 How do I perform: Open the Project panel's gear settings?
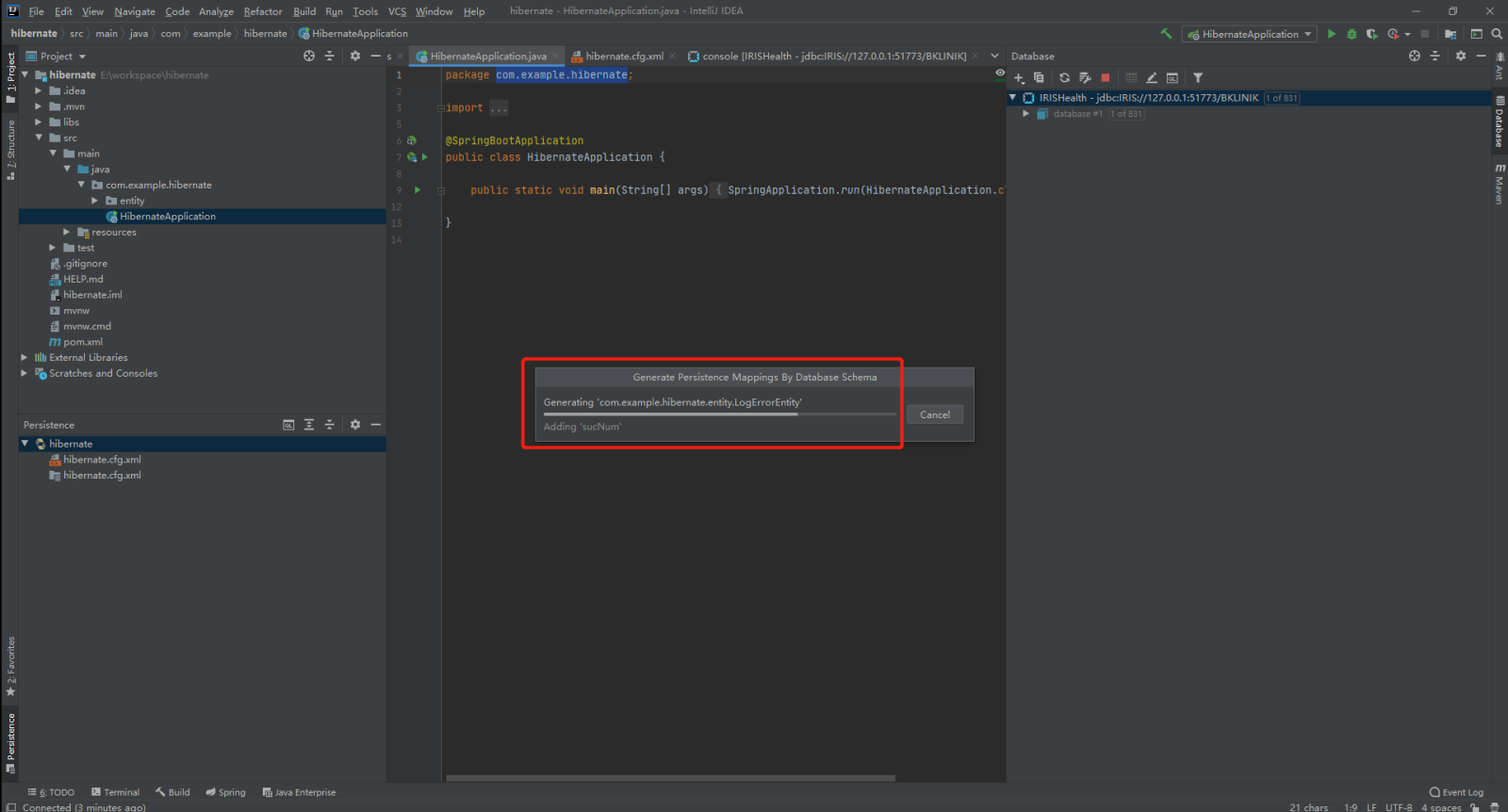[355, 57]
